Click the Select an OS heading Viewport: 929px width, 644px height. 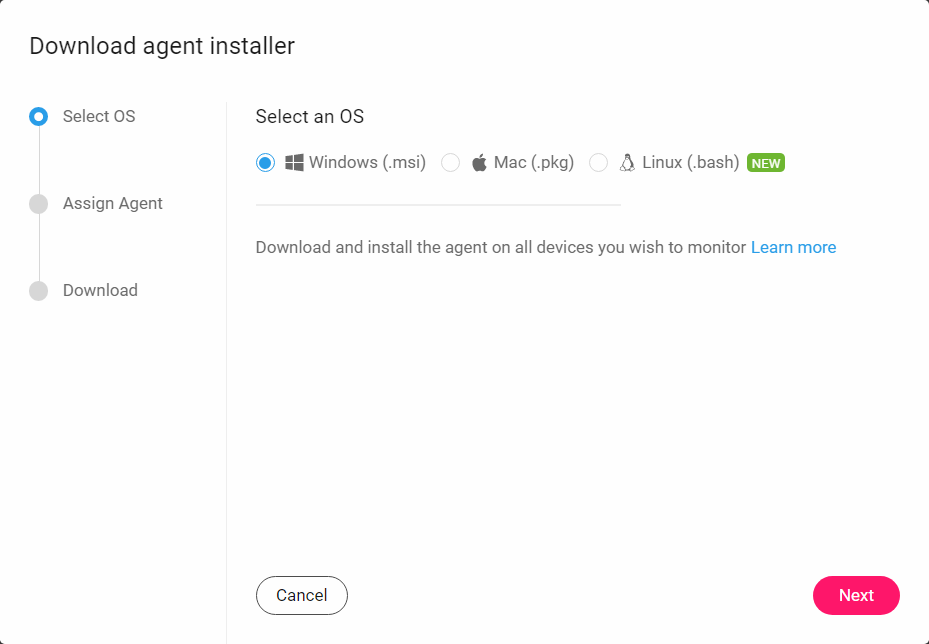310,116
